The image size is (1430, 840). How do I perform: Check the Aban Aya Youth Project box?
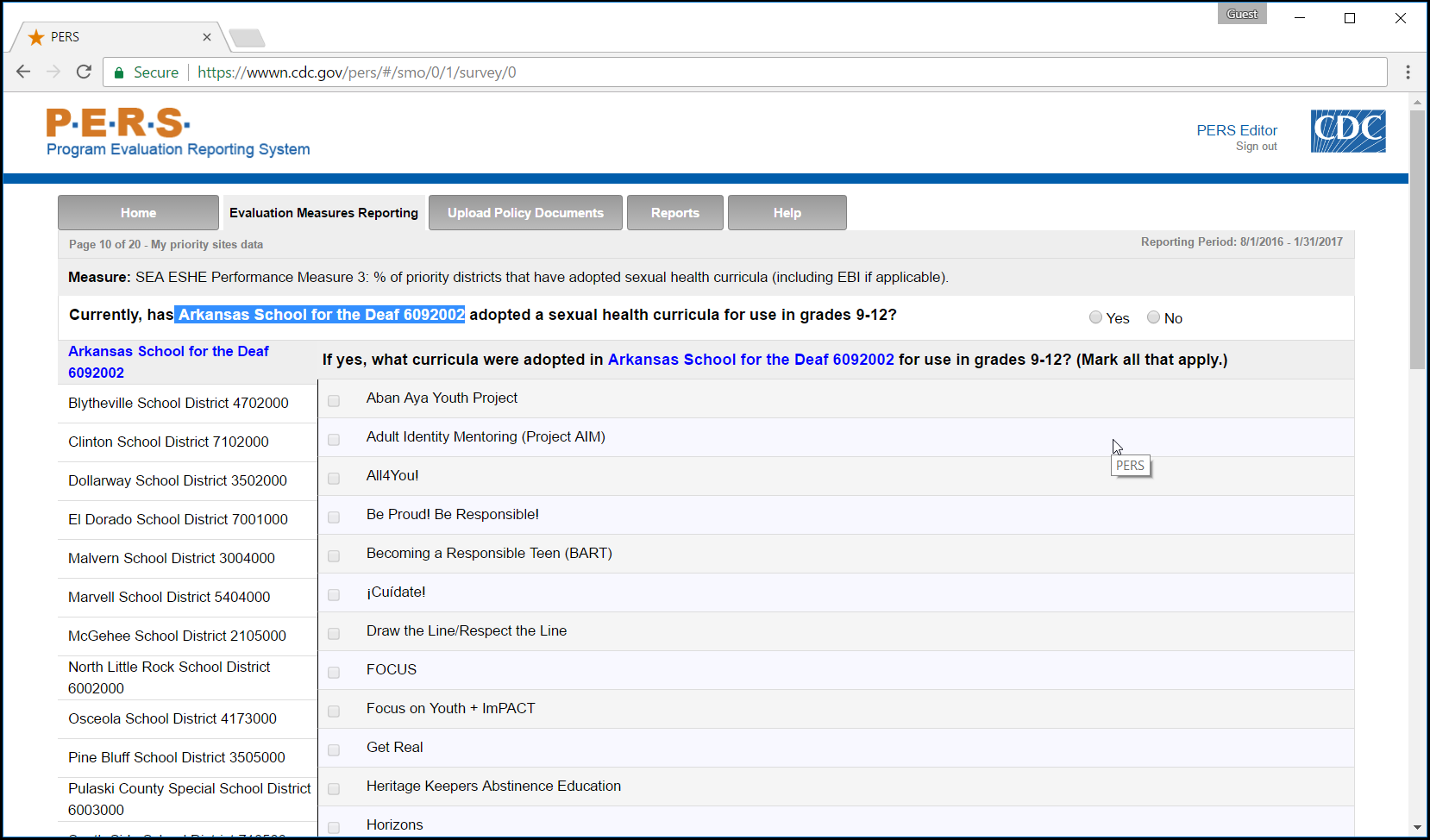coord(334,400)
